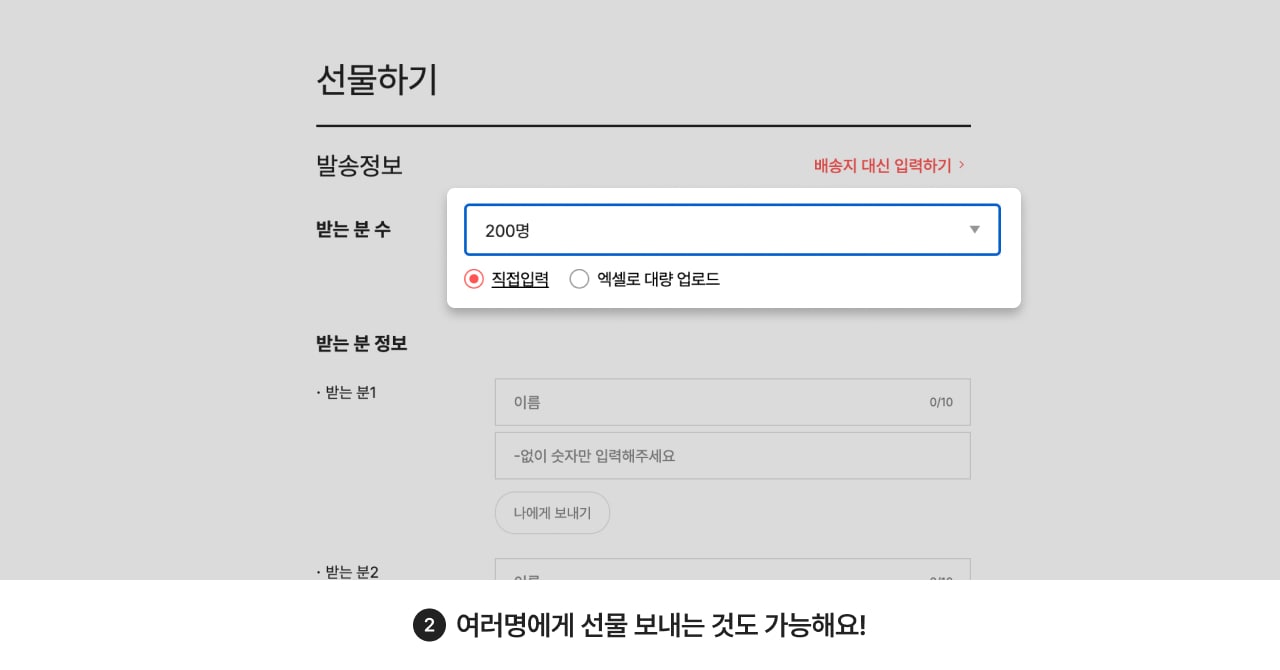The image size is (1280, 670).
Task: Focus the 이름 field for 받는 분1
Action: pyautogui.click(x=732, y=402)
